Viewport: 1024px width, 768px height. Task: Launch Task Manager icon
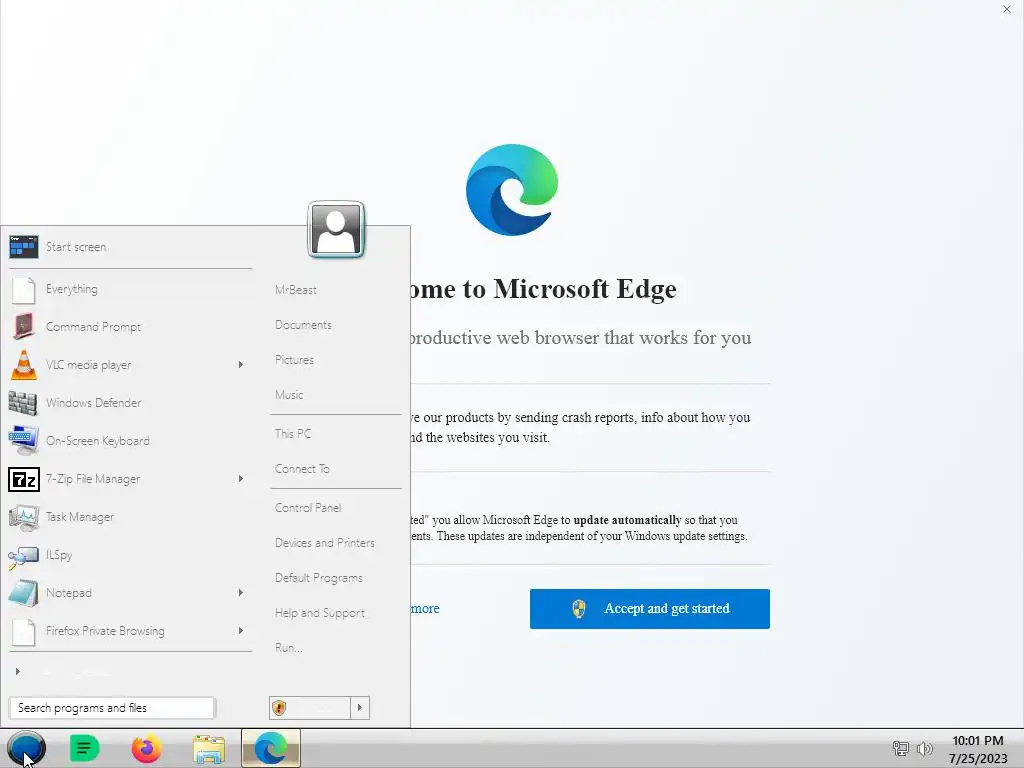pos(24,517)
